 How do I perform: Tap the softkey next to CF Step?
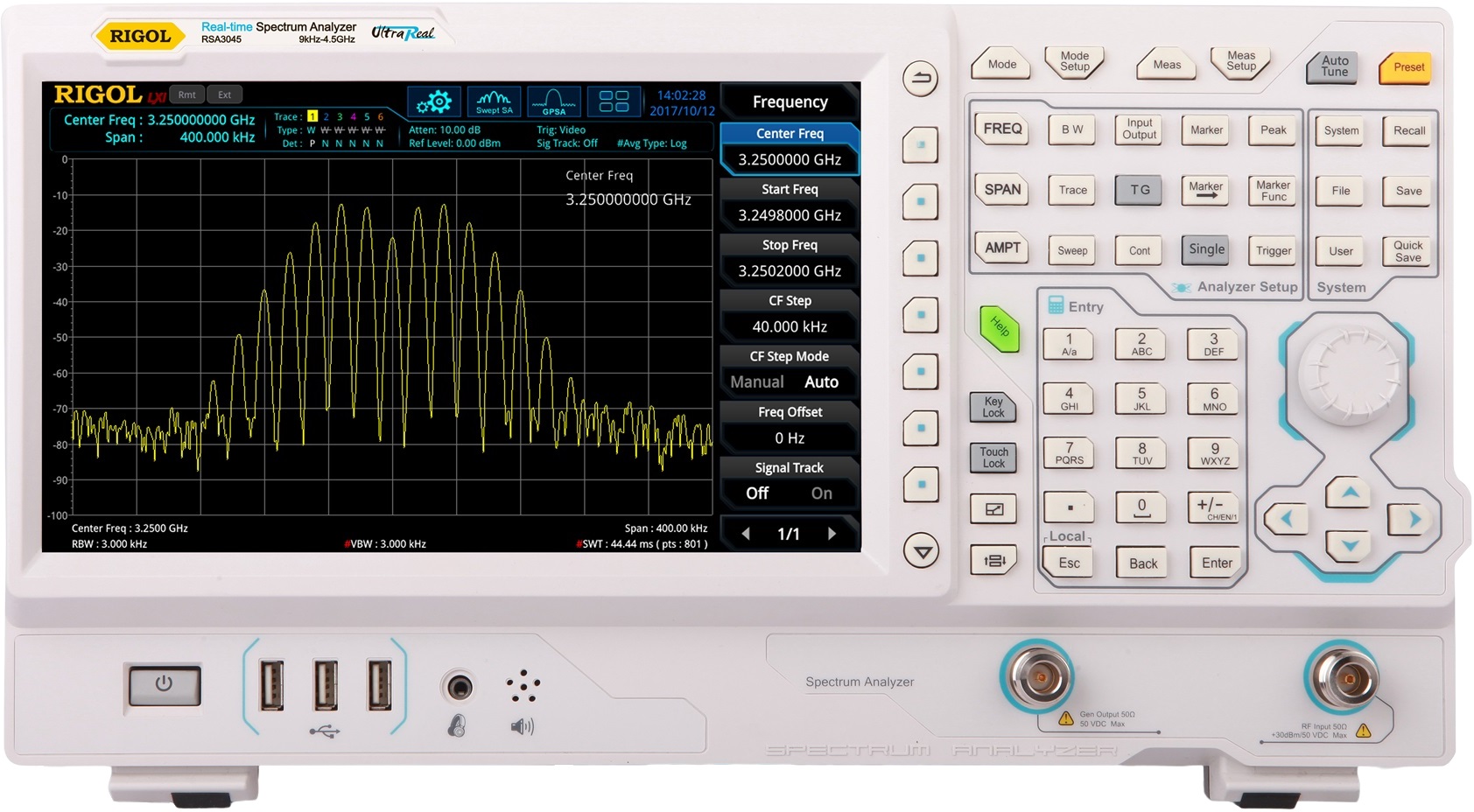point(921,315)
